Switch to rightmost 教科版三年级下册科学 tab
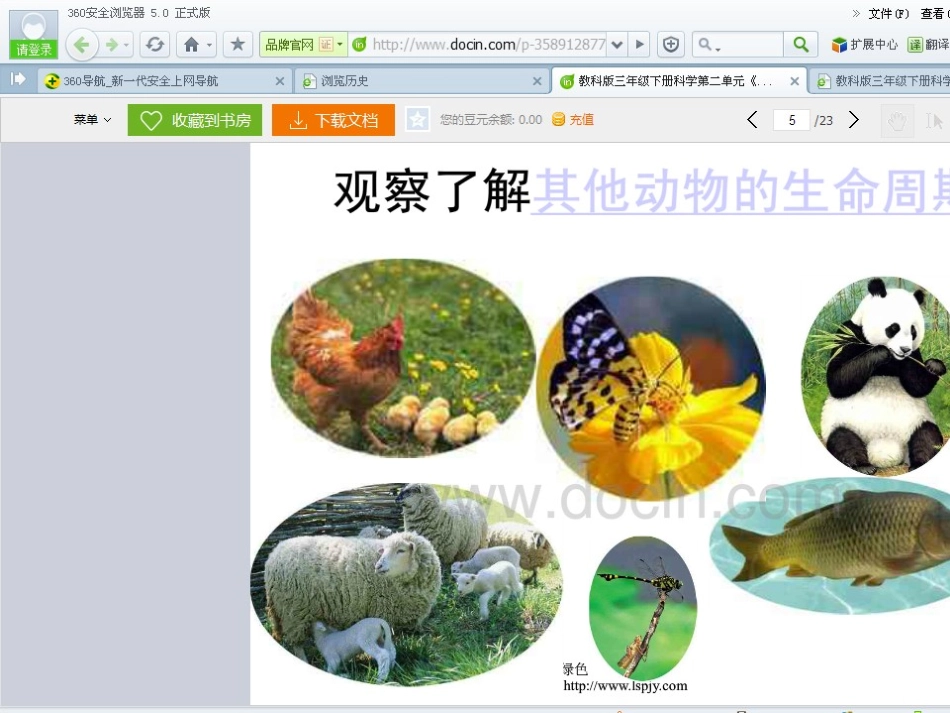The width and height of the screenshot is (950, 713). 882,81
